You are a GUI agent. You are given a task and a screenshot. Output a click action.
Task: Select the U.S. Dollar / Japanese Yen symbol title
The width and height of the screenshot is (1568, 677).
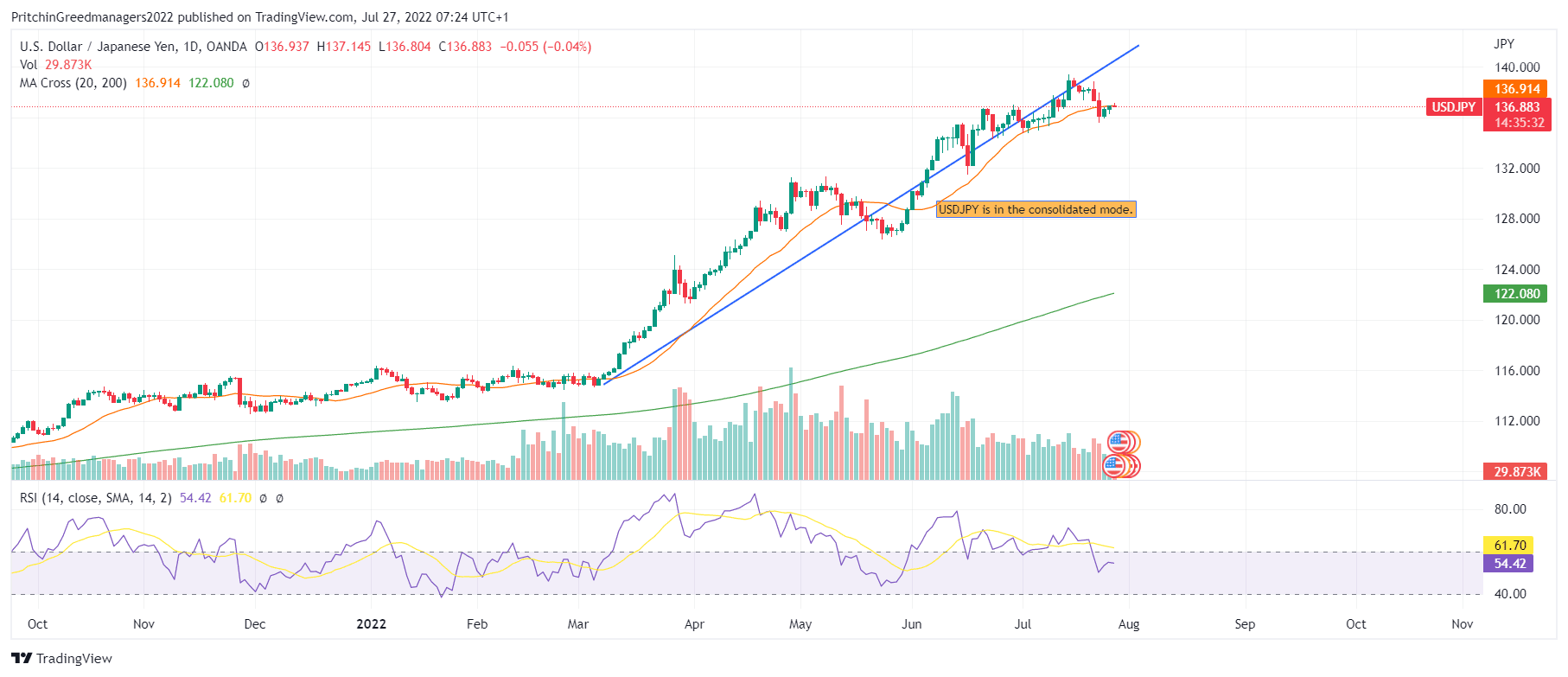[x=134, y=47]
